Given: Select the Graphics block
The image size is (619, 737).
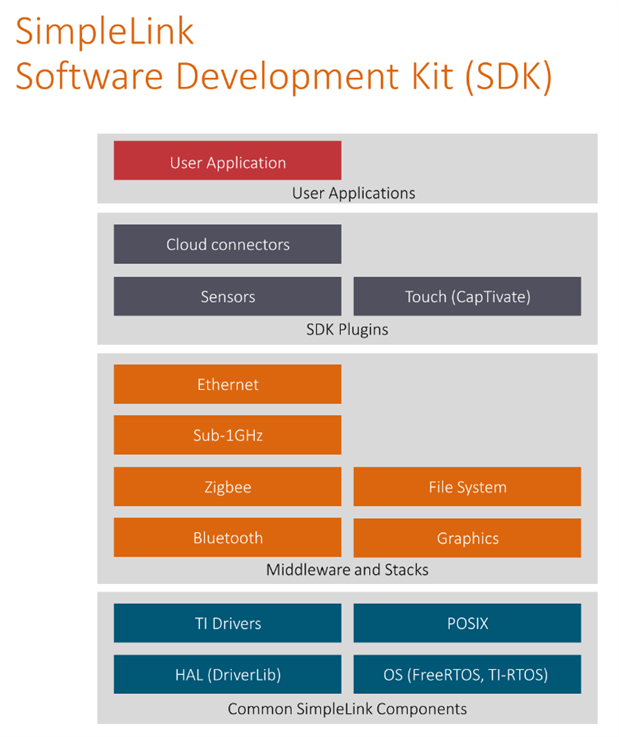Looking at the screenshot, I should [x=467, y=538].
